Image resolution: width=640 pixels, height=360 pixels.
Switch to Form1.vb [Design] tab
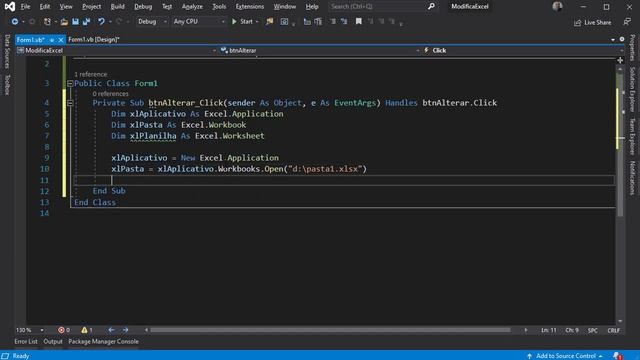point(94,40)
